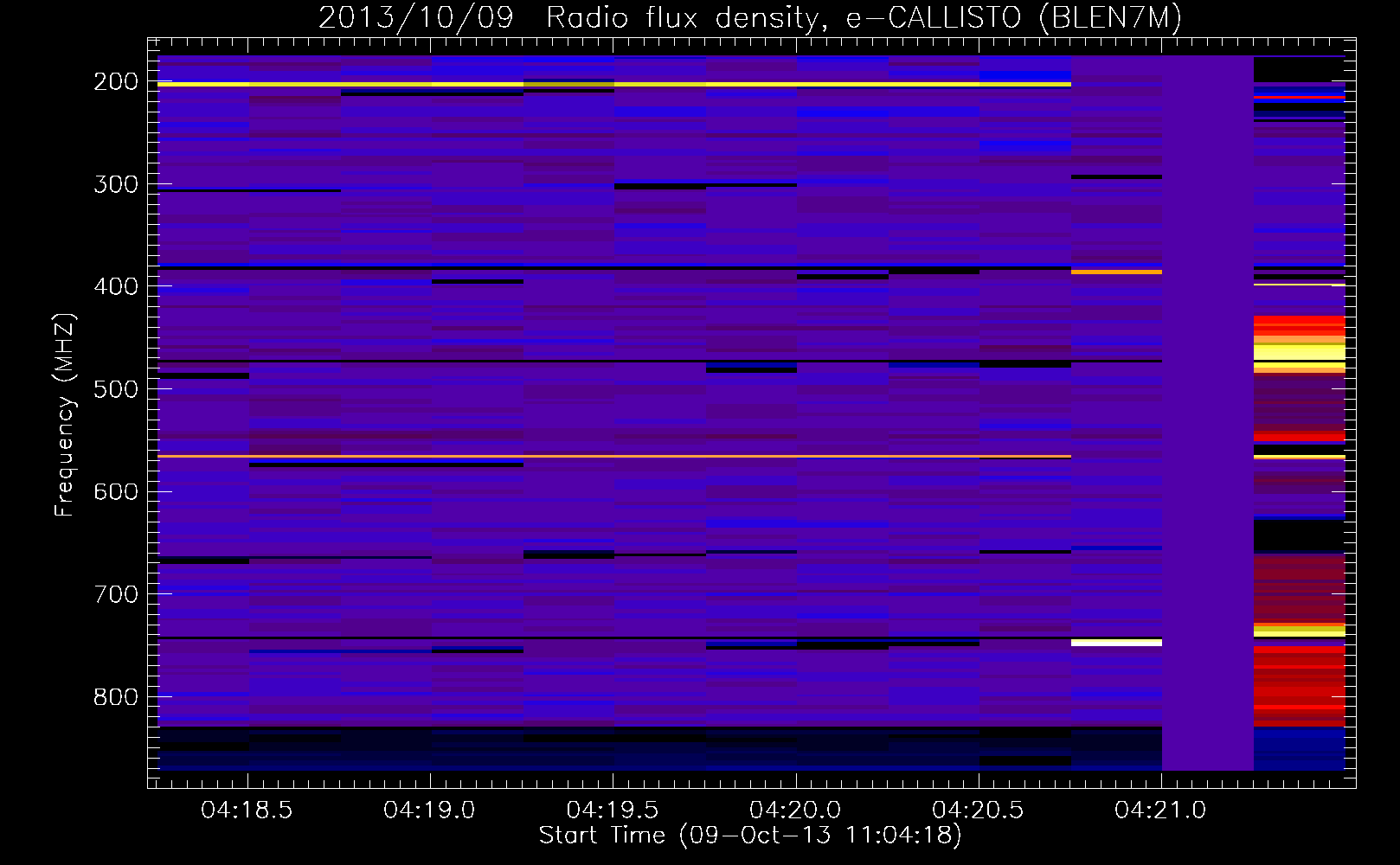Select the 600 MHz frequency axis label
Viewport: 1400px width, 865px height.
click(x=116, y=491)
